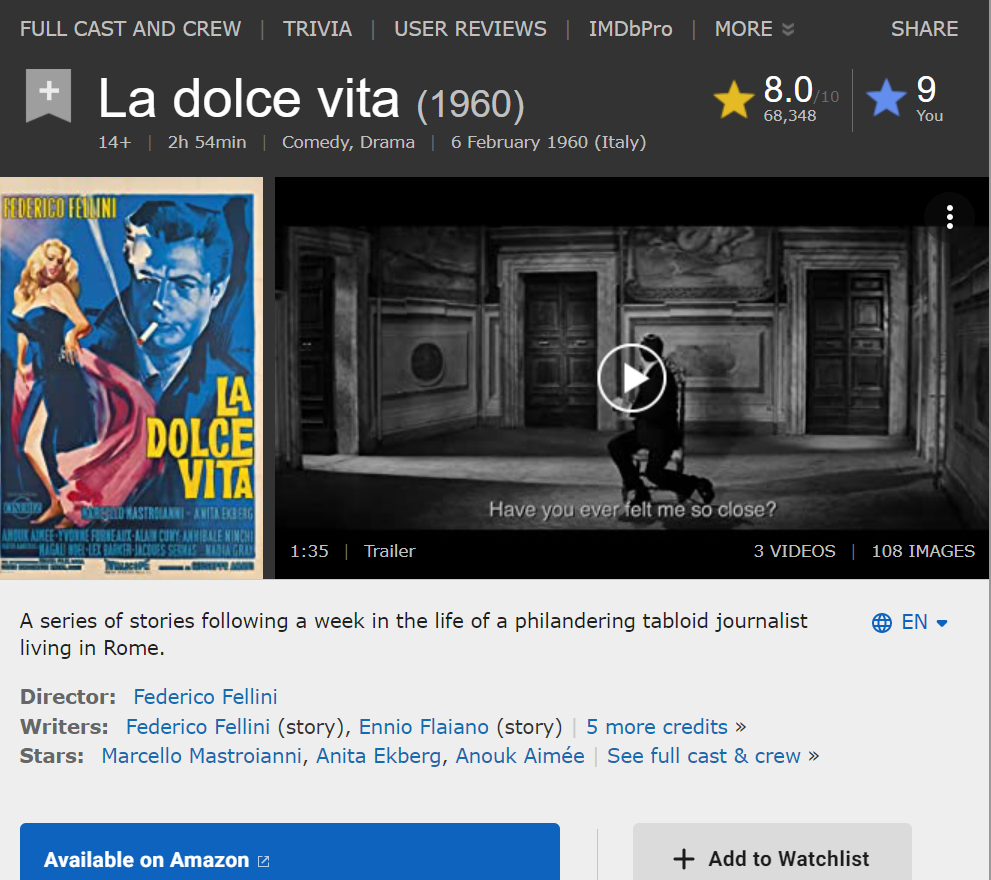Click the blue user rating star
Image resolution: width=991 pixels, height=880 pixels.
886,100
